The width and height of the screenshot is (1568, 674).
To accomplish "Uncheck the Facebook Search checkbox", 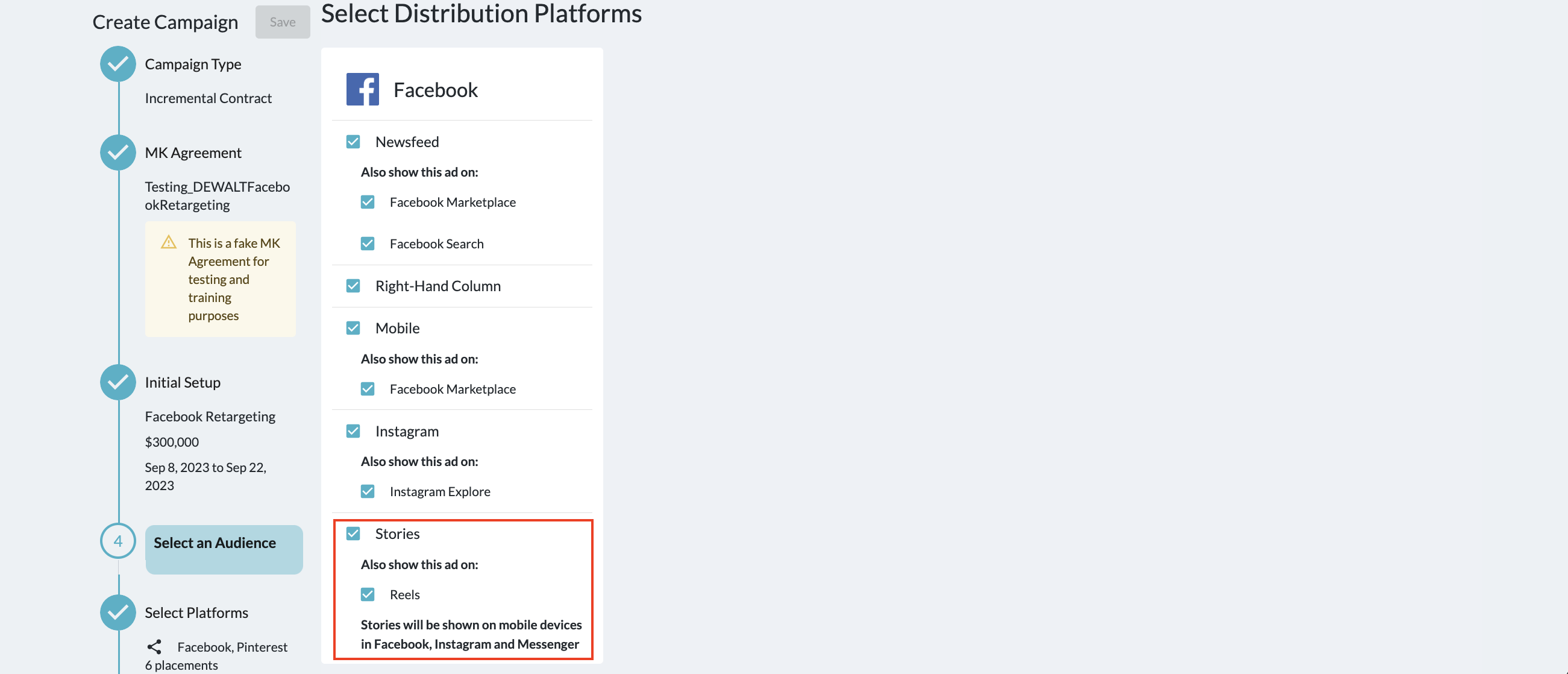I will [368, 244].
